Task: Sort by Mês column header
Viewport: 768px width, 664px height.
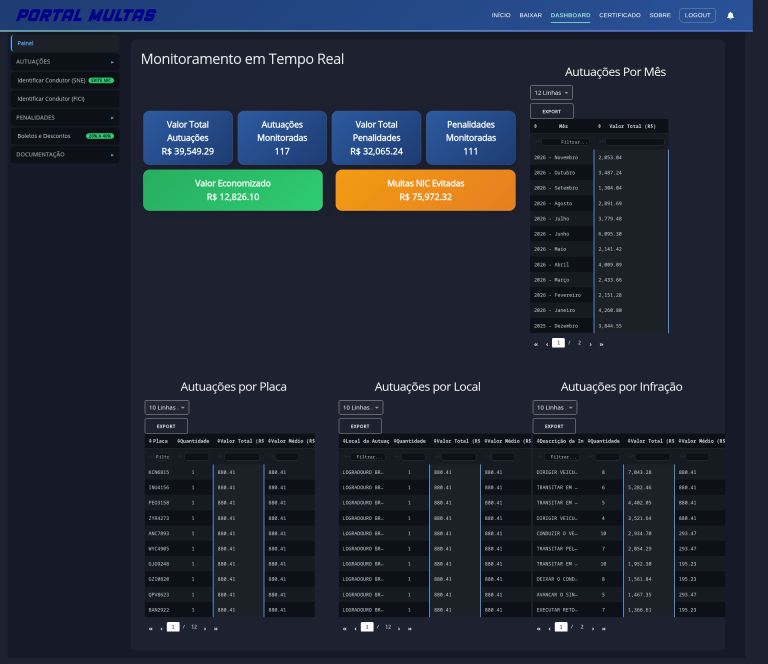Action: (x=562, y=126)
